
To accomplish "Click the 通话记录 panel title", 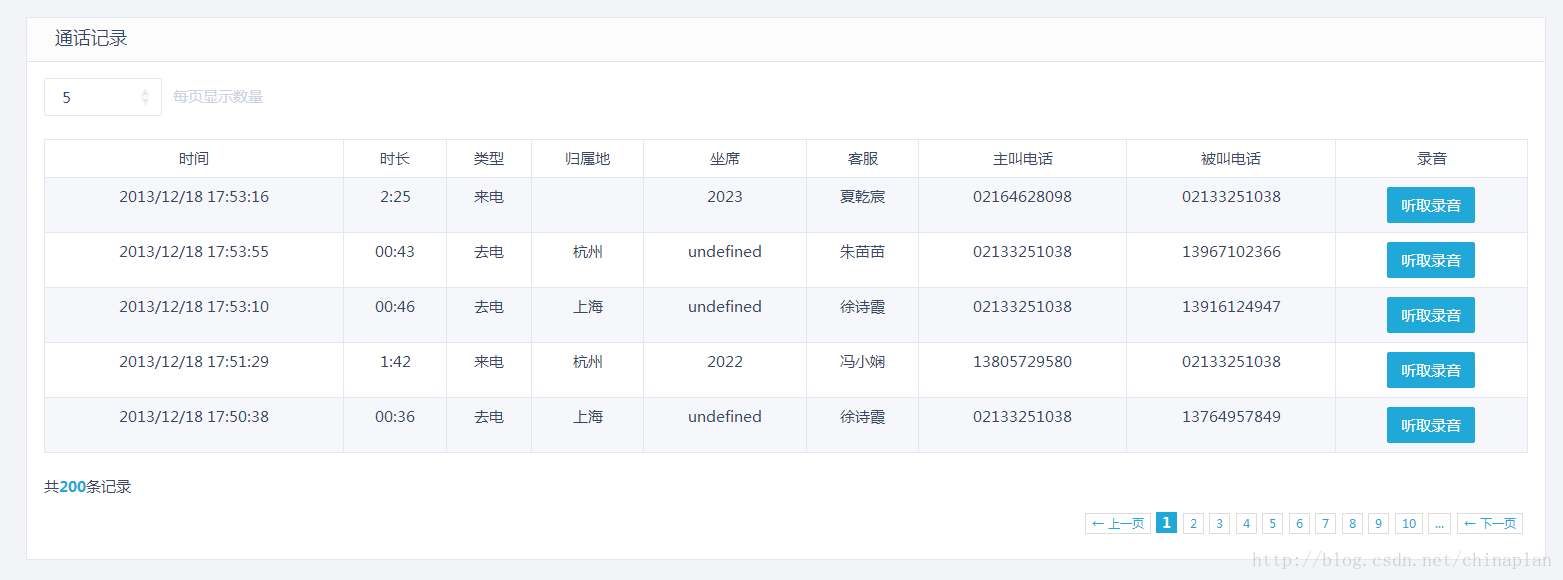I will click(x=91, y=39).
